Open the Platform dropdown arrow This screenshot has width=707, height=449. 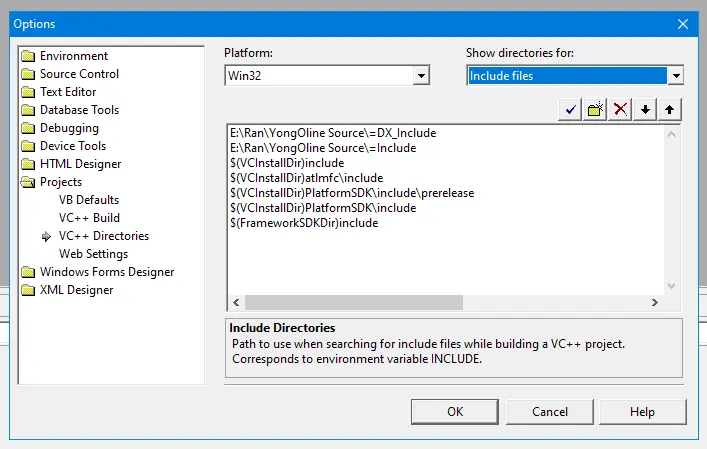(x=421, y=75)
